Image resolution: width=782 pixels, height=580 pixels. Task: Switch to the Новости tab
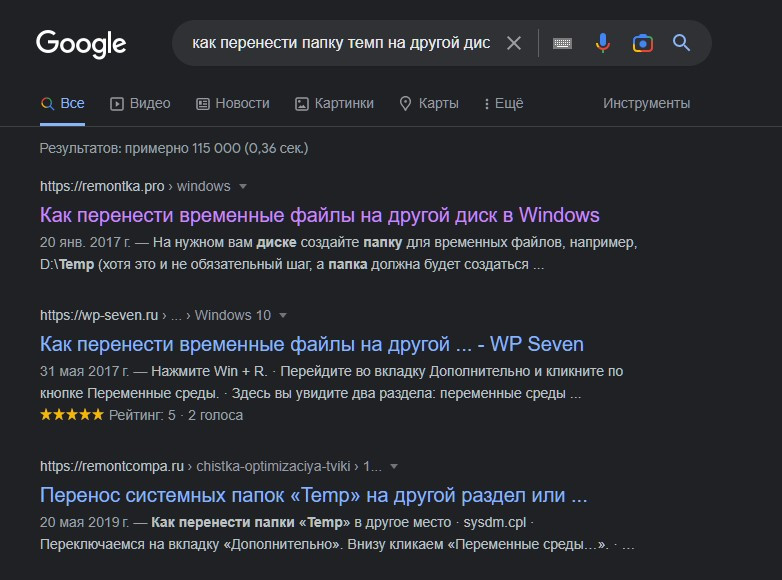(x=233, y=103)
